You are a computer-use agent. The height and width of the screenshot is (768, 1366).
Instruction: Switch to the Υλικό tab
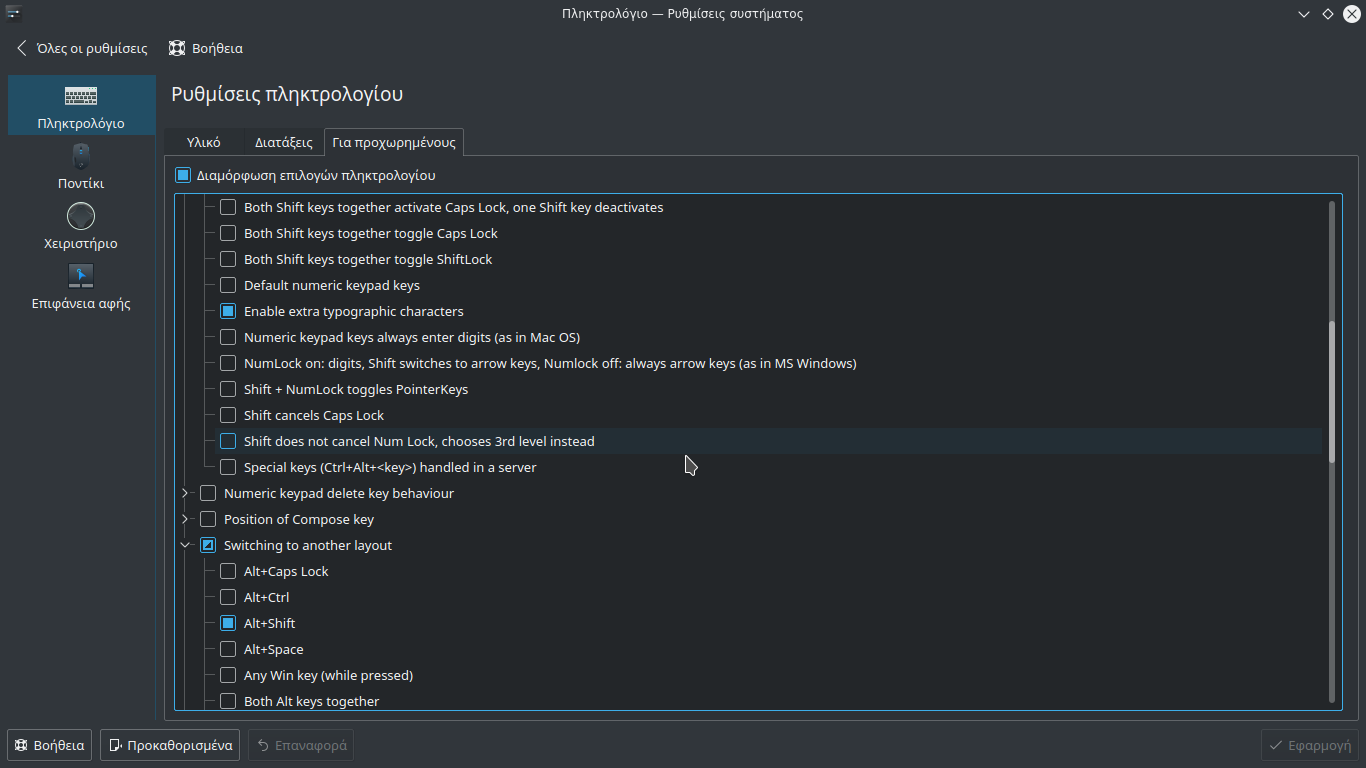(x=203, y=142)
